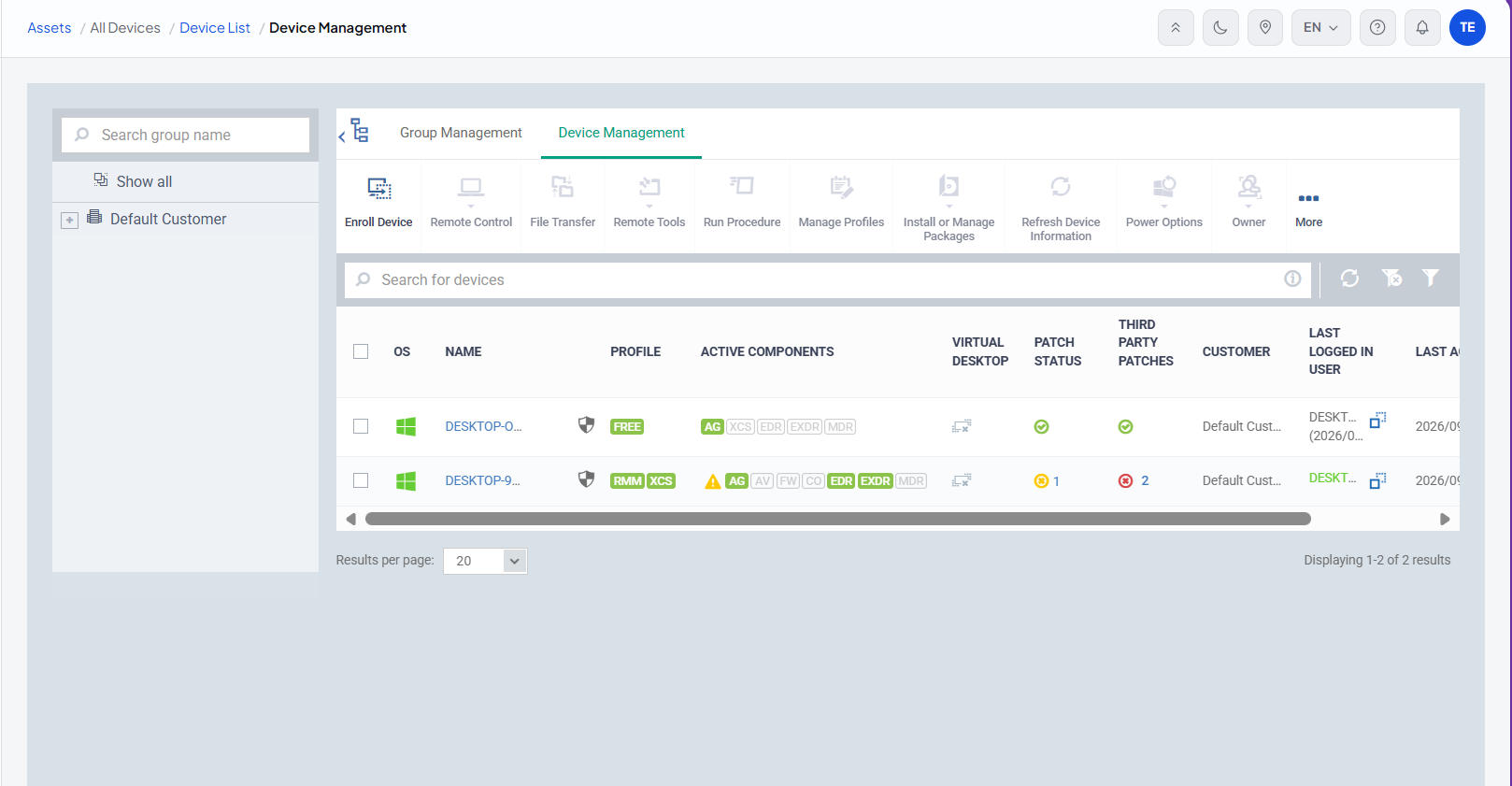The height and width of the screenshot is (786, 1512).
Task: Click third party patches count 2
Action: [1145, 480]
